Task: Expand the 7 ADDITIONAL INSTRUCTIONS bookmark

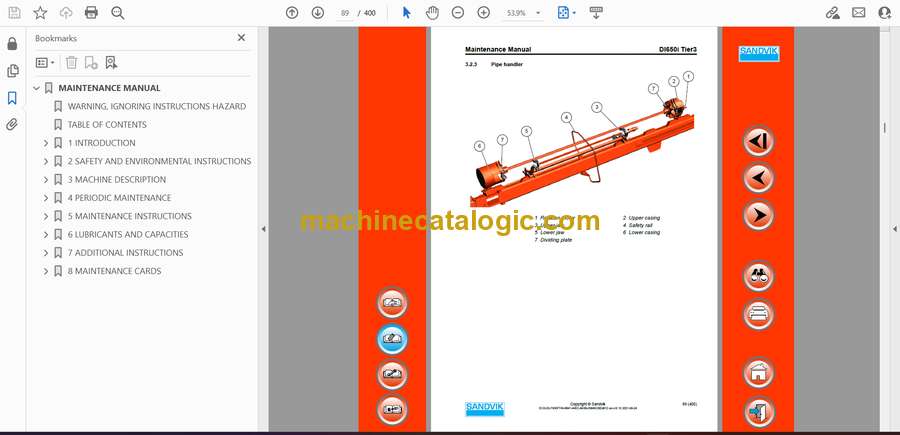Action: 46,253
